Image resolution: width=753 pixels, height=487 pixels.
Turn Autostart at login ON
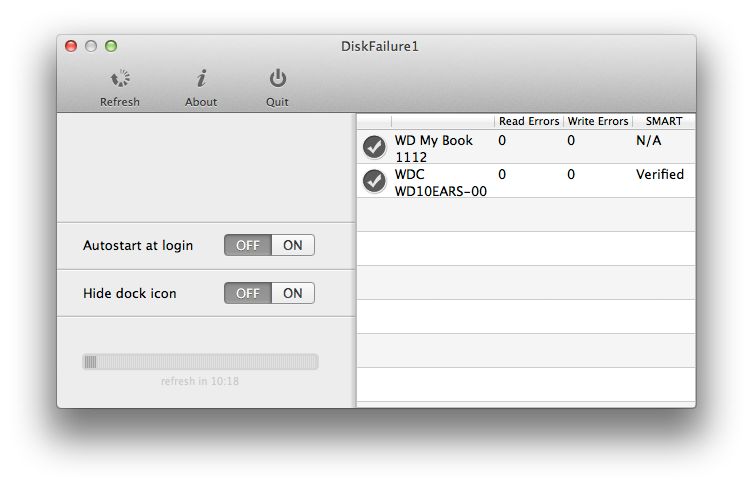(x=293, y=246)
